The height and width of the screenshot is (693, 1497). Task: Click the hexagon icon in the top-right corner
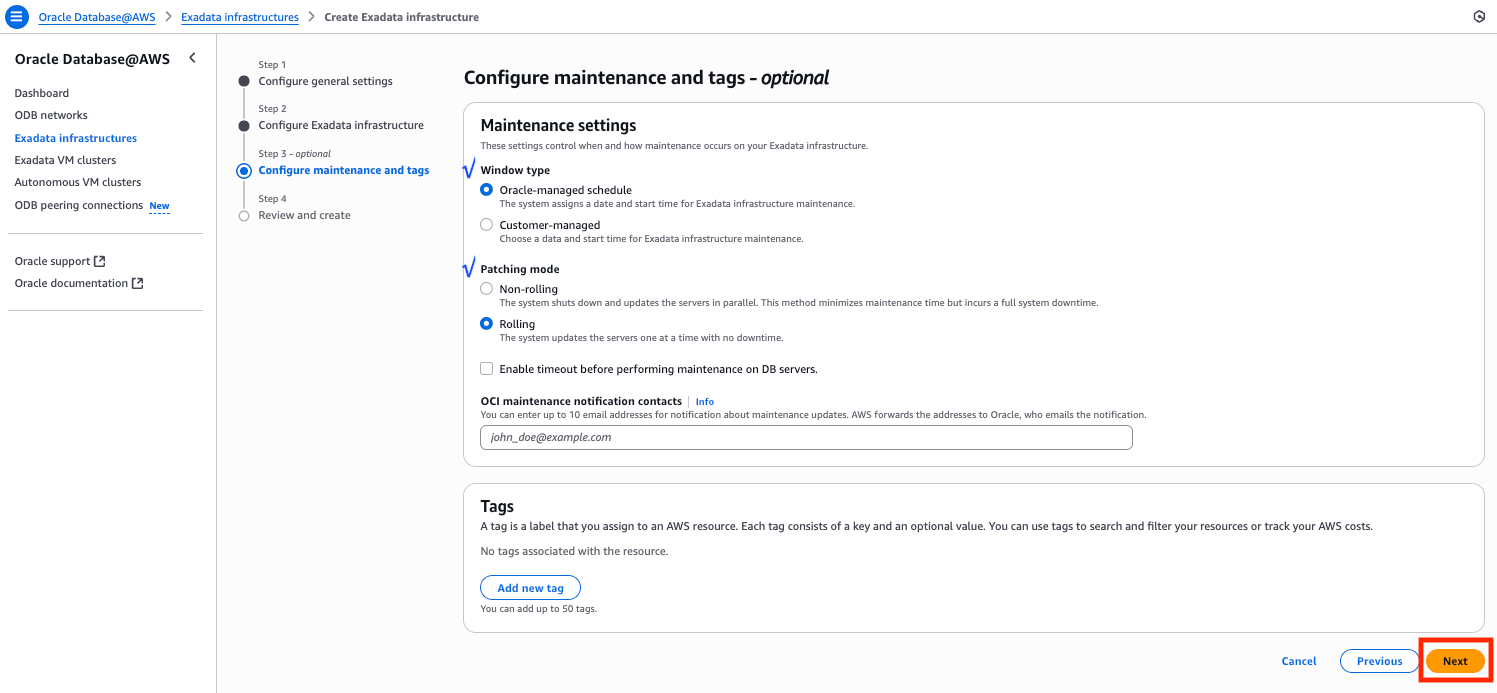pos(1479,17)
